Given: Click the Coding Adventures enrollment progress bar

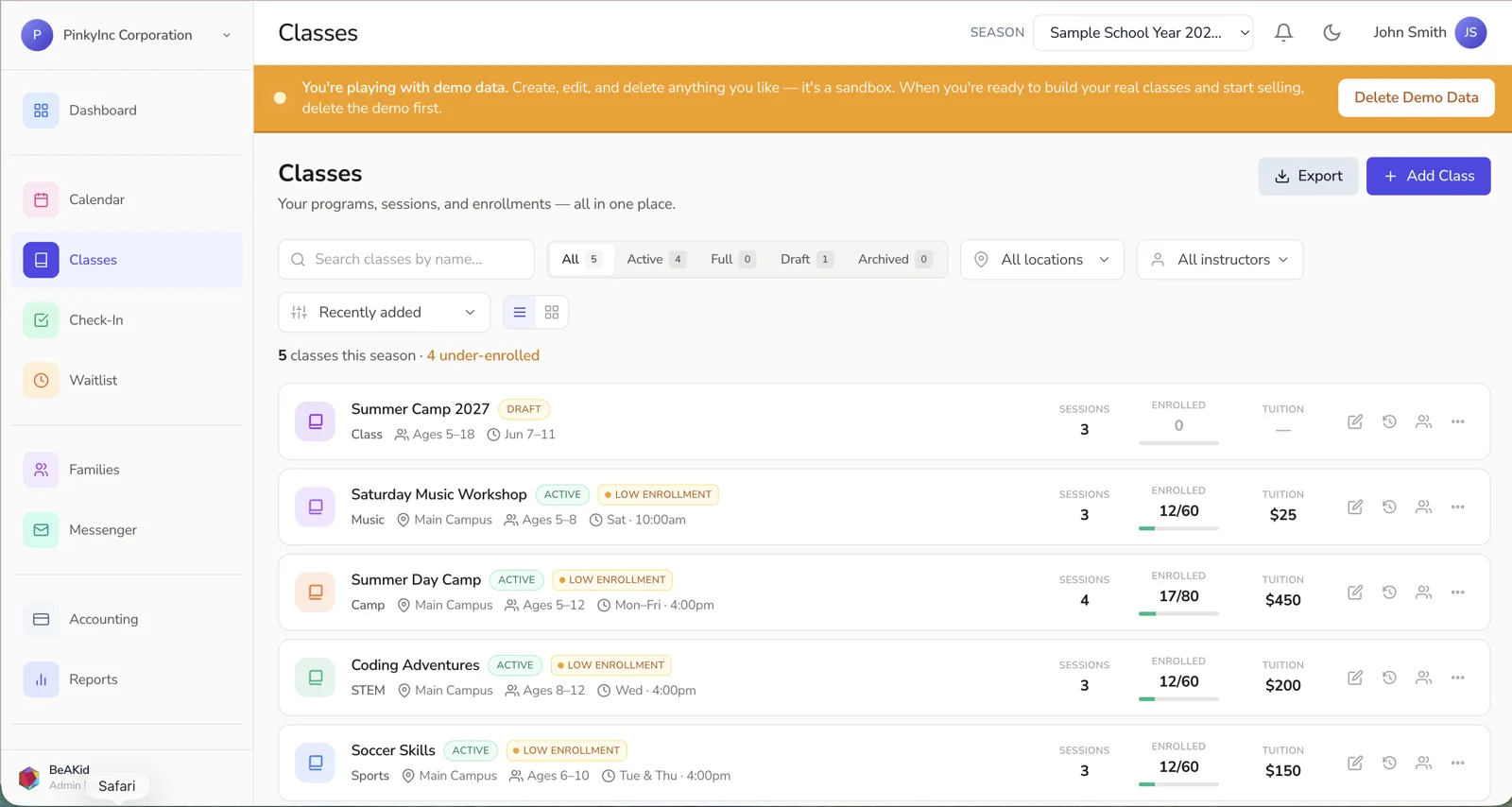Looking at the screenshot, I should coord(1178,699).
